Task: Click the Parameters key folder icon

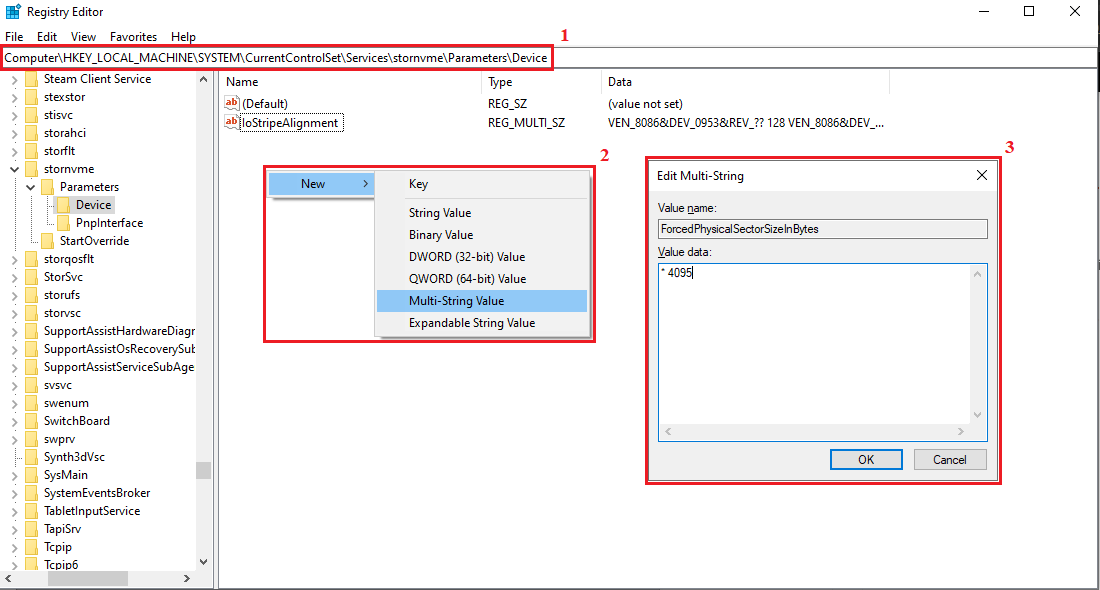Action: pos(46,186)
